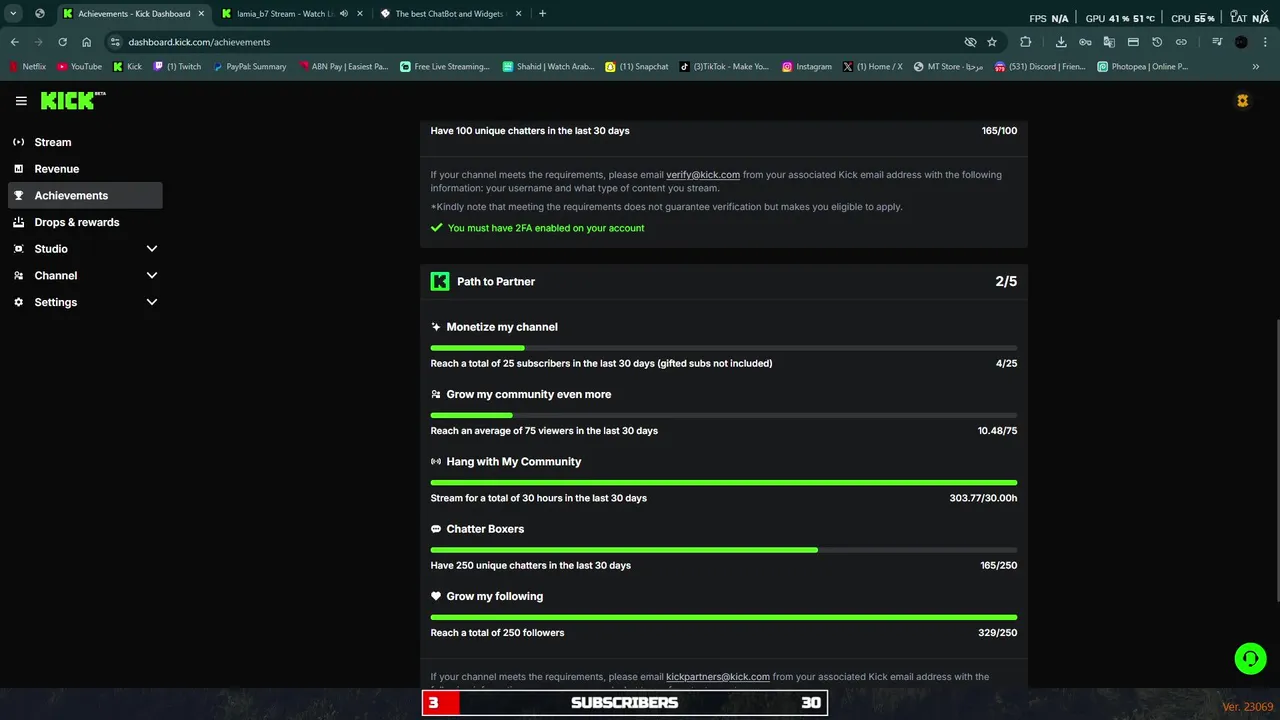The width and height of the screenshot is (1280, 720).
Task: Expand the Studio sidebar section
Action: point(152,249)
